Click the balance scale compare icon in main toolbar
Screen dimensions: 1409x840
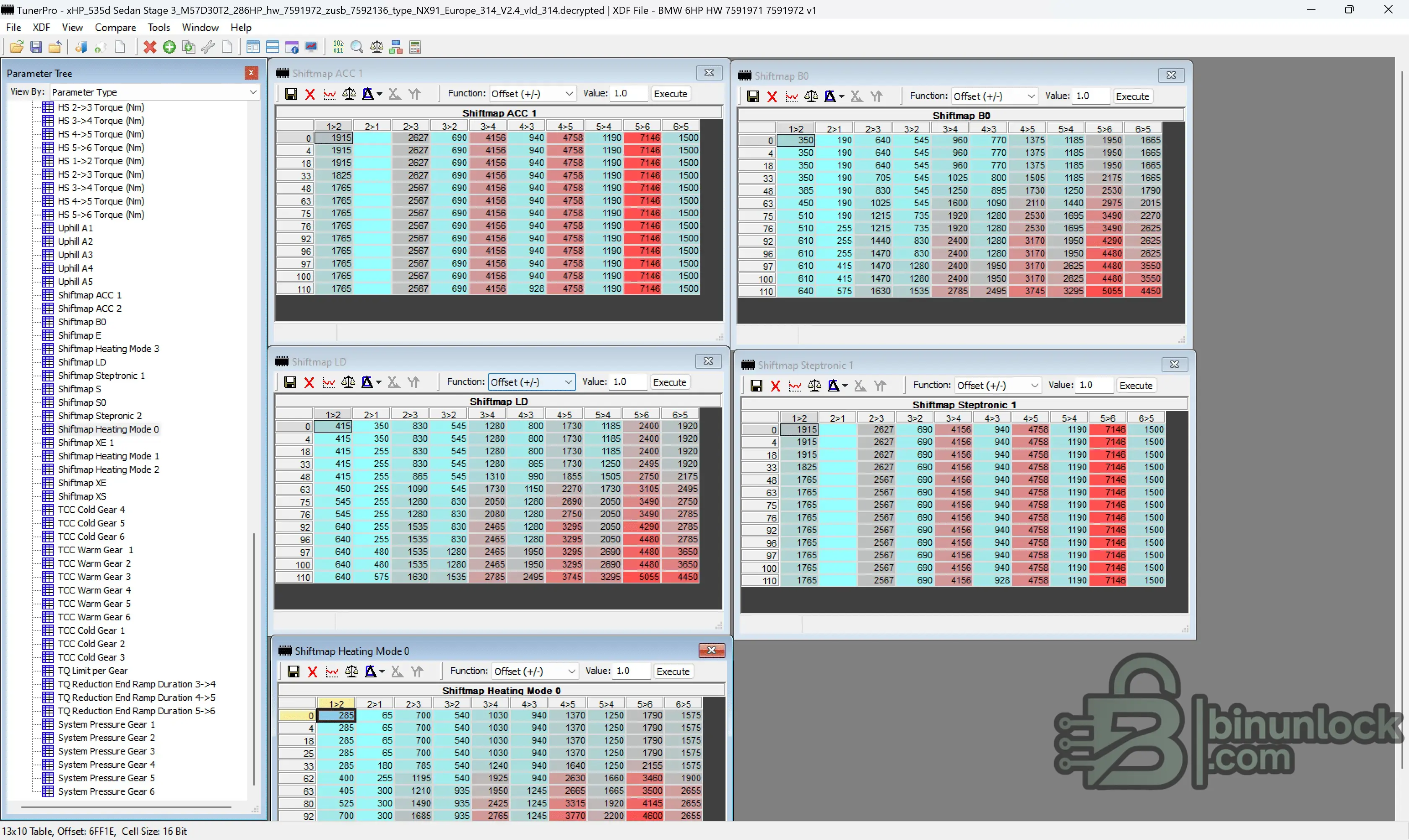pyautogui.click(x=377, y=47)
